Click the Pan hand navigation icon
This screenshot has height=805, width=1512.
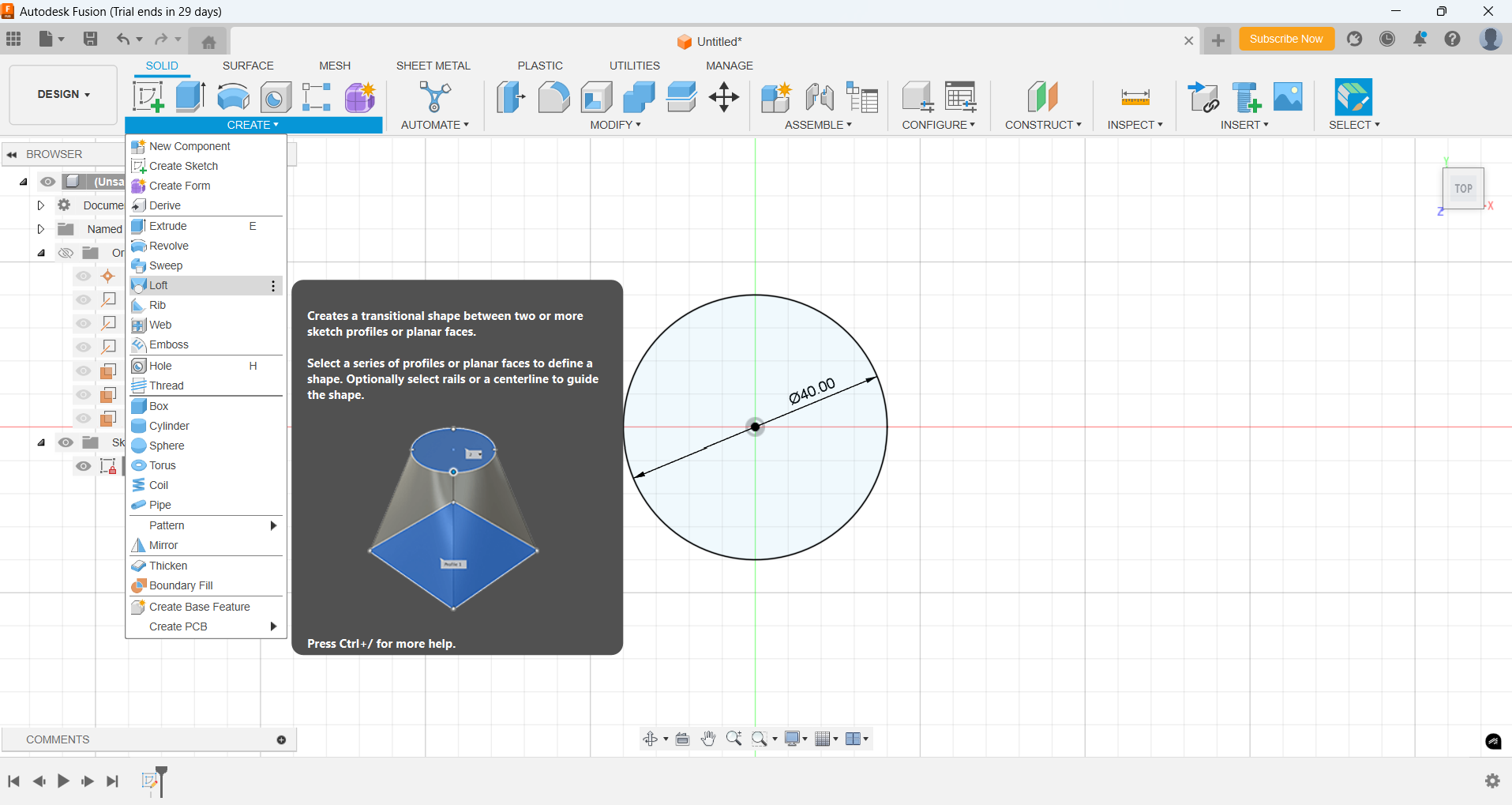(x=708, y=739)
